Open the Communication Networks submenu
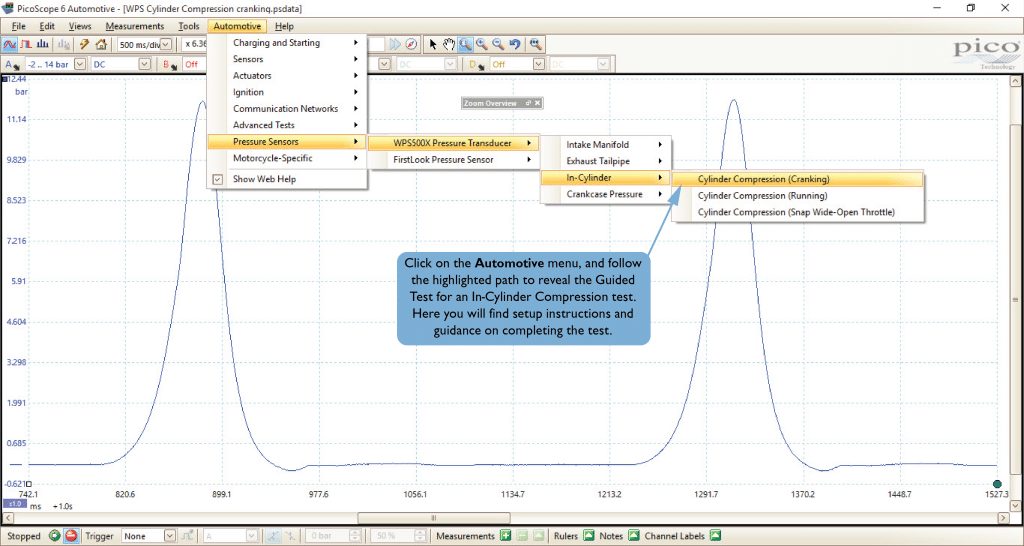The width and height of the screenshot is (1024, 546). [x=287, y=108]
